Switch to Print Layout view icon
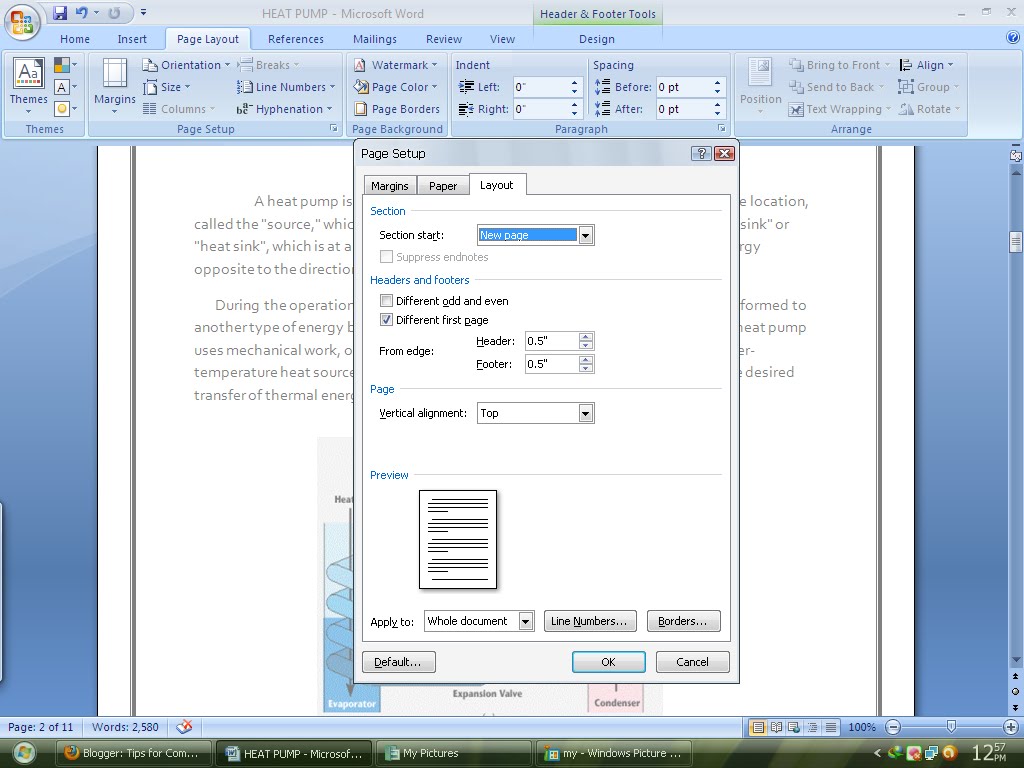 tap(758, 727)
